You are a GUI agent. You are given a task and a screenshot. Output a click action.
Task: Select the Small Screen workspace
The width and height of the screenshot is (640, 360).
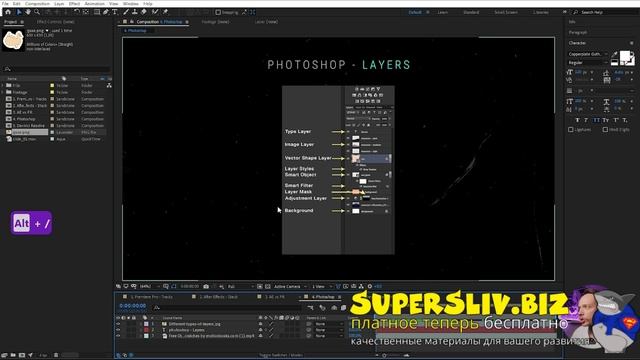pyautogui.click(x=506, y=12)
